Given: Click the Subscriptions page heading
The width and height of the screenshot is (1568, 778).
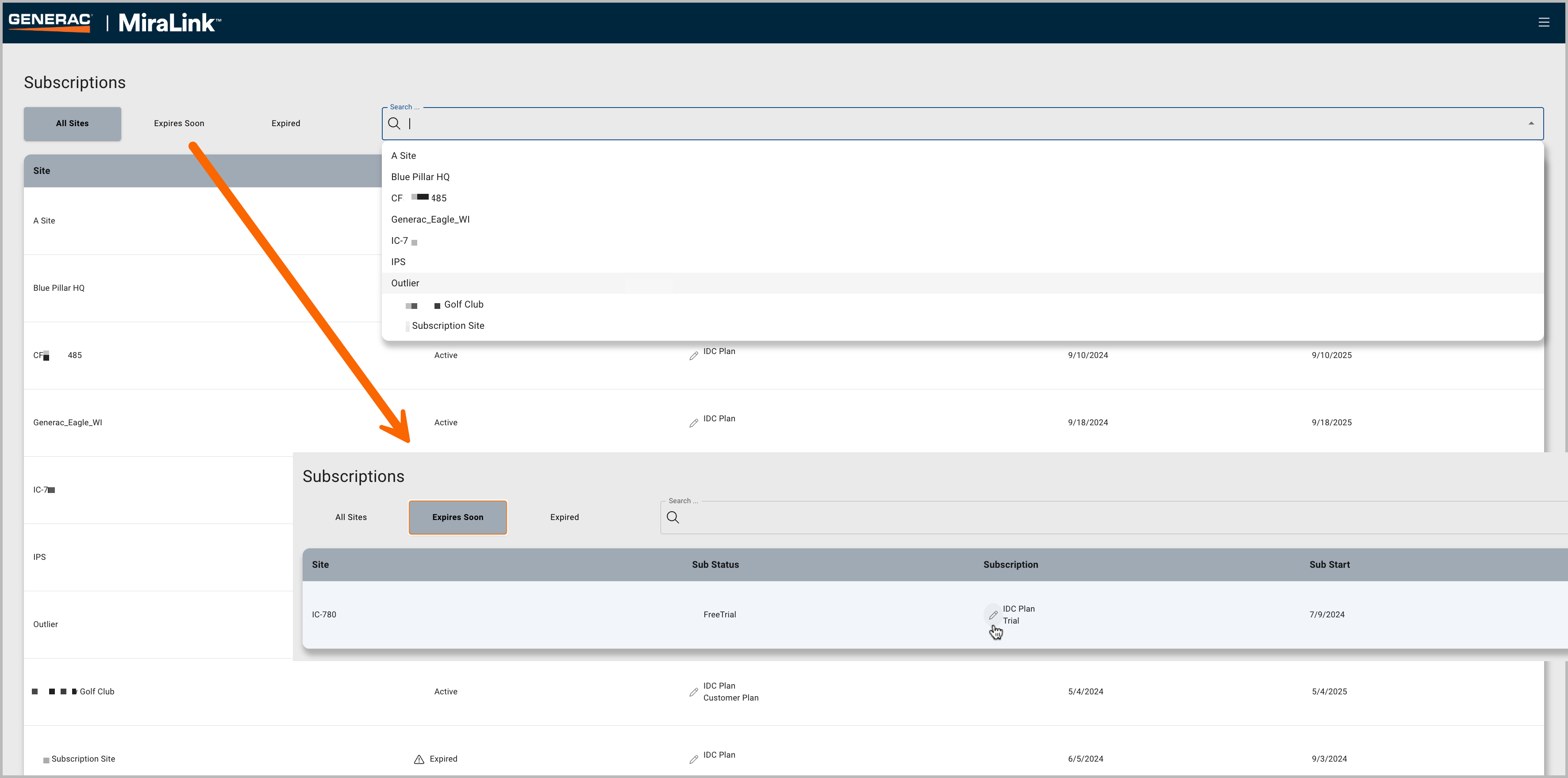Looking at the screenshot, I should (75, 83).
